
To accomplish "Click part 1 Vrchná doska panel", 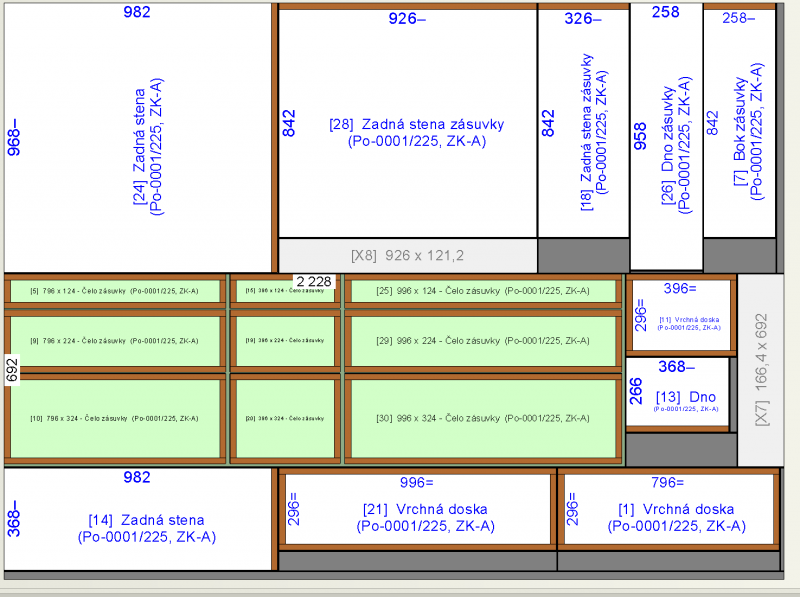I will point(669,509).
